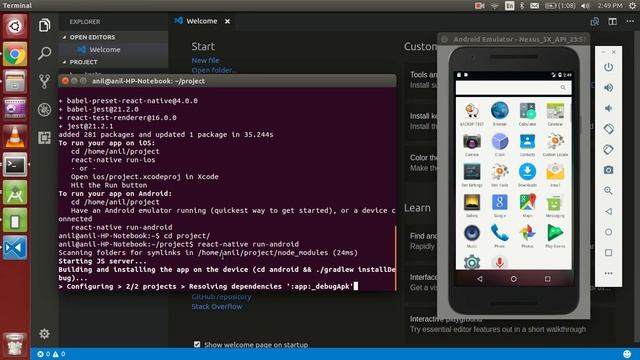
Task: Open the Phone dialer app on emulator
Action: coord(500,235)
